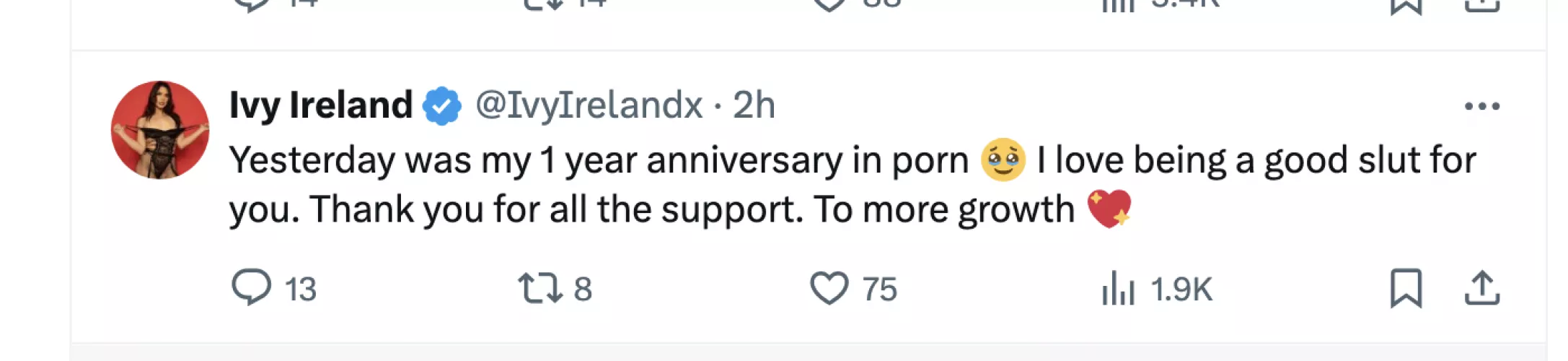Bookmark the partially visible tweet above
1568x361 pixels.
click(x=1406, y=6)
